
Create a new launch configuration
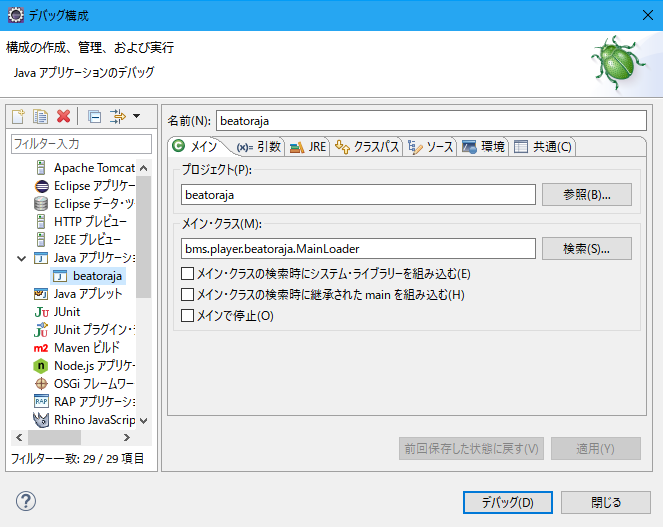pyautogui.click(x=18, y=116)
